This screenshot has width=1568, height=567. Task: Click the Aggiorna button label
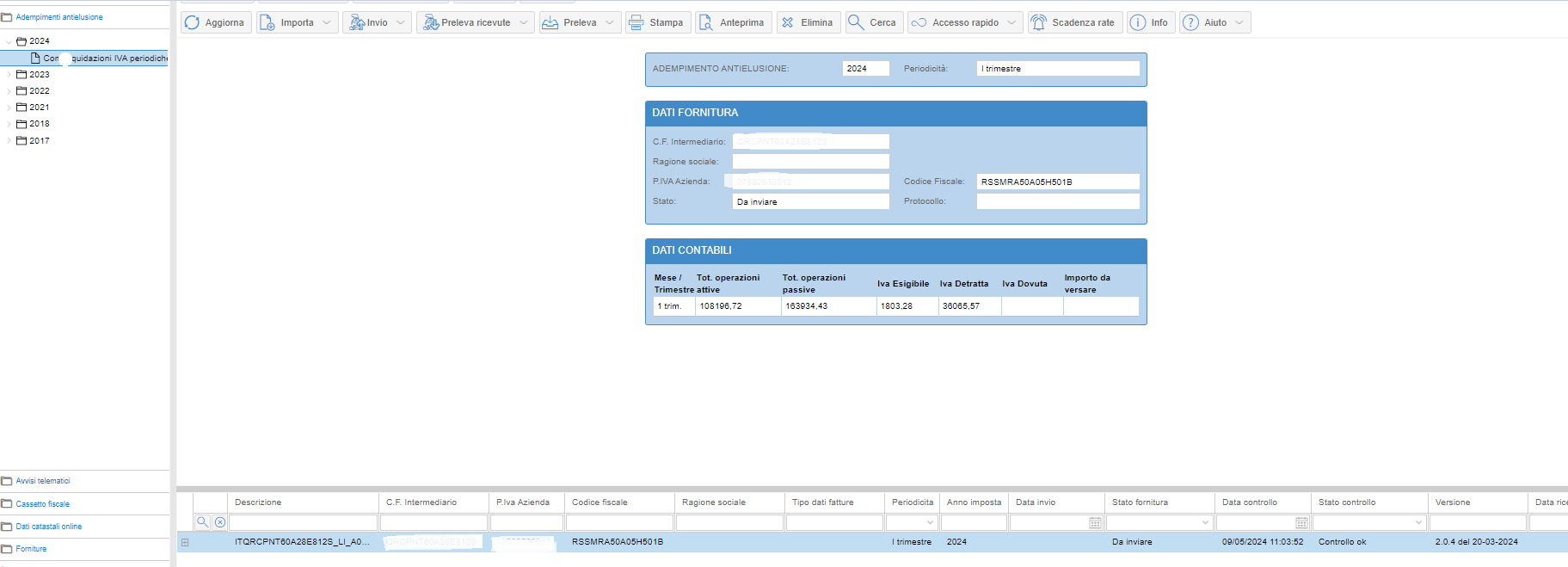[x=224, y=22]
